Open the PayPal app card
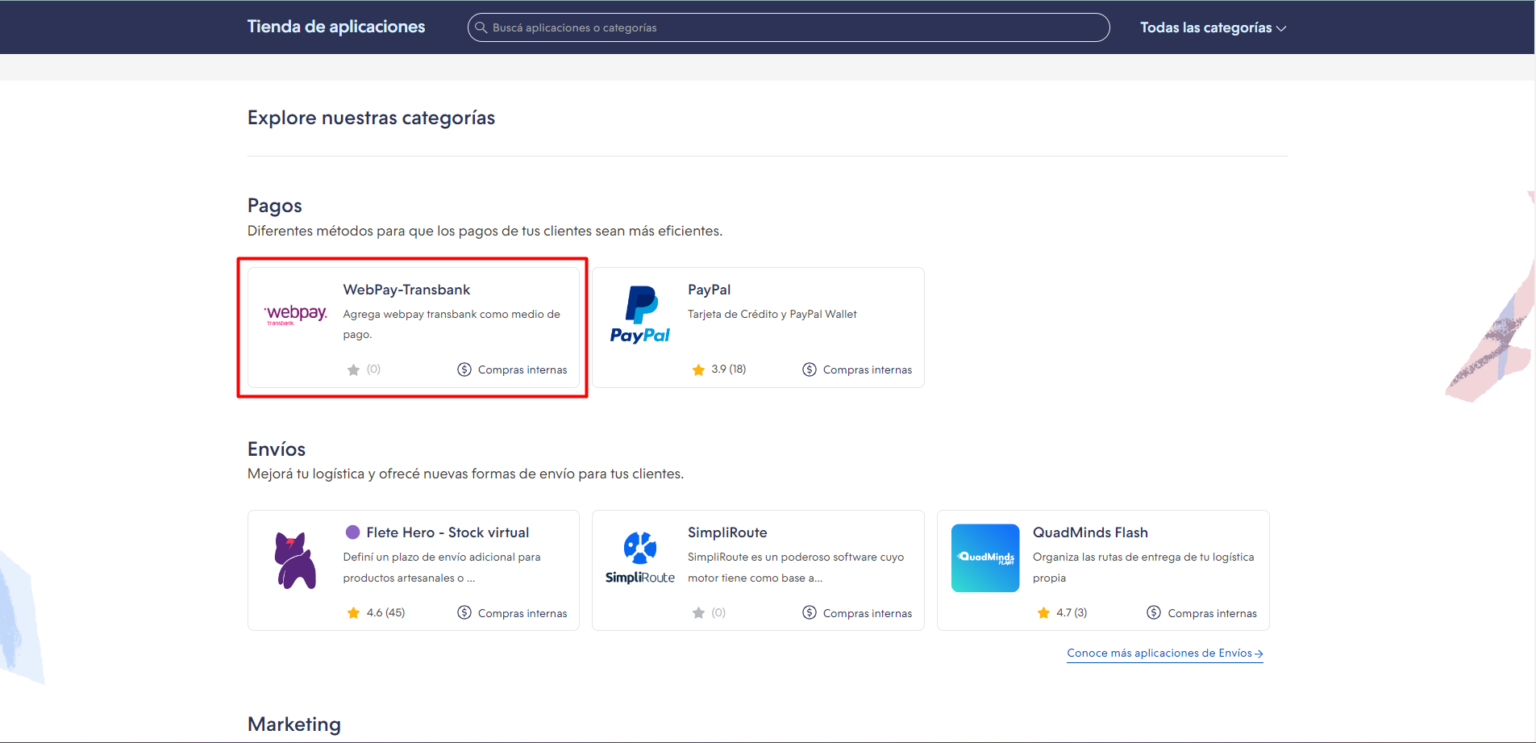 757,327
